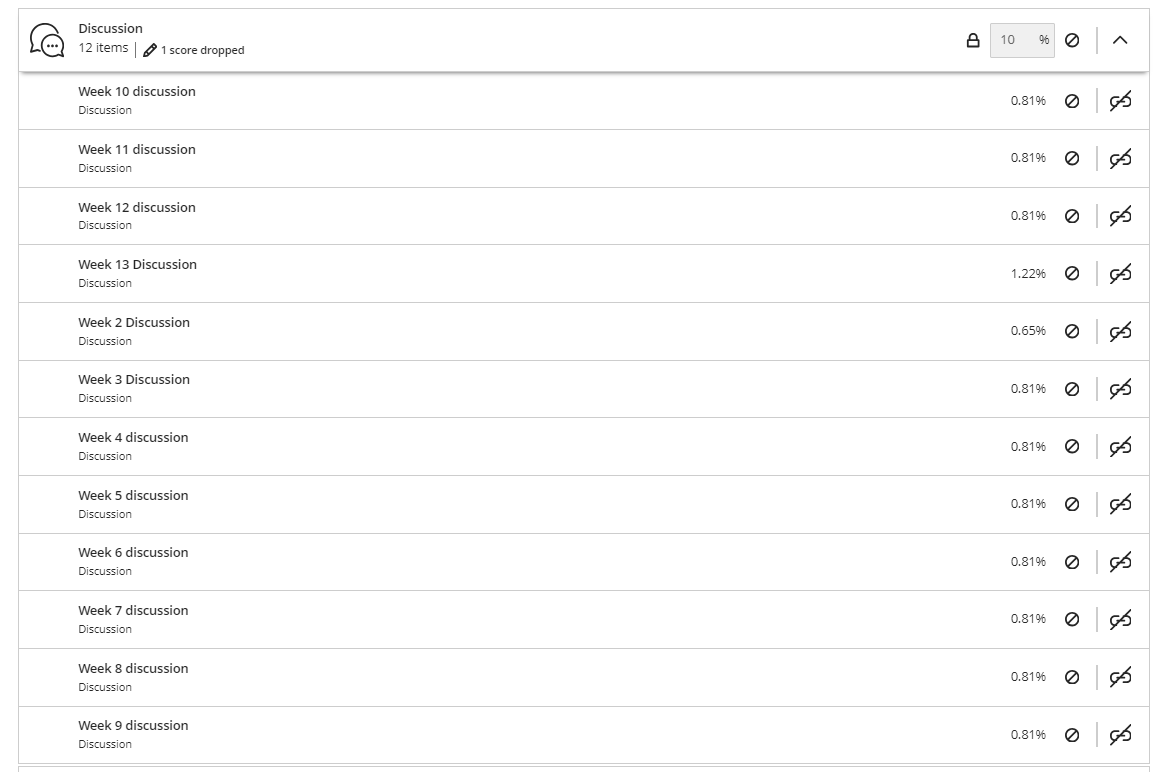Screen dimensions: 1162x772
Task: Toggle the exclude icon for Week 11 discussion
Action: click(1072, 158)
